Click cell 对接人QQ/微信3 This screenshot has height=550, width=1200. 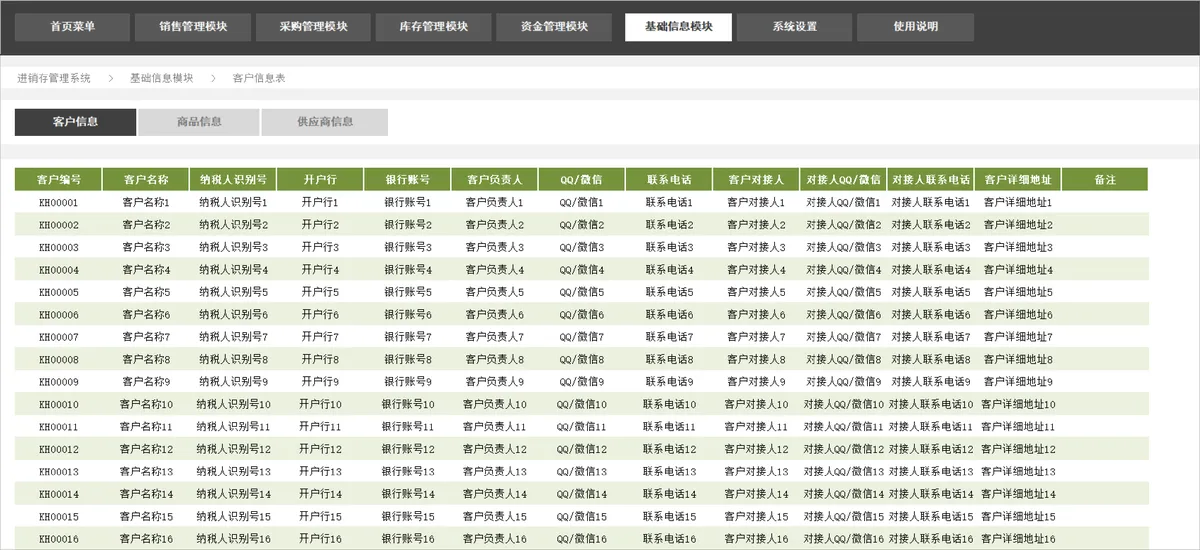tap(844, 247)
